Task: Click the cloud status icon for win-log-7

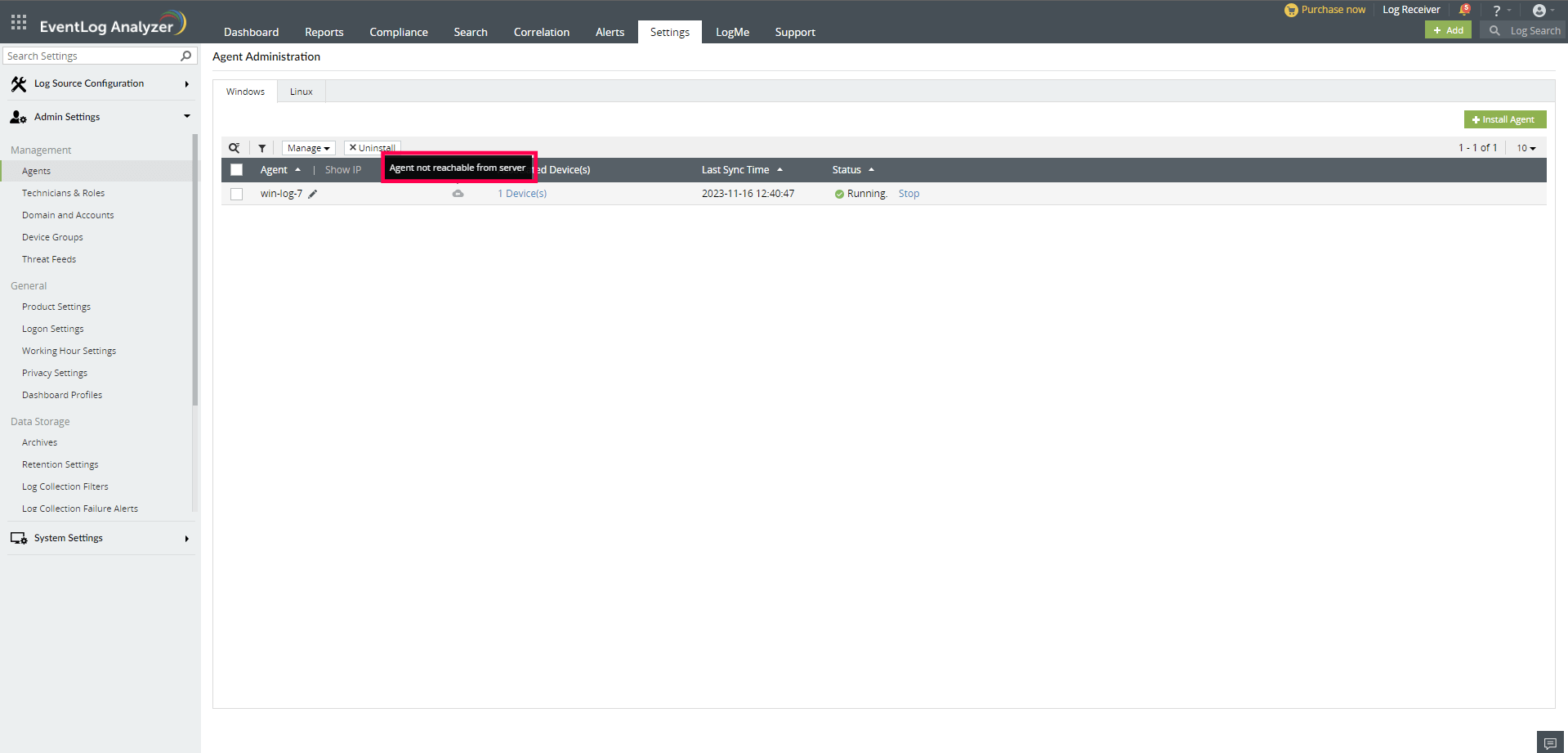Action: 458,194
